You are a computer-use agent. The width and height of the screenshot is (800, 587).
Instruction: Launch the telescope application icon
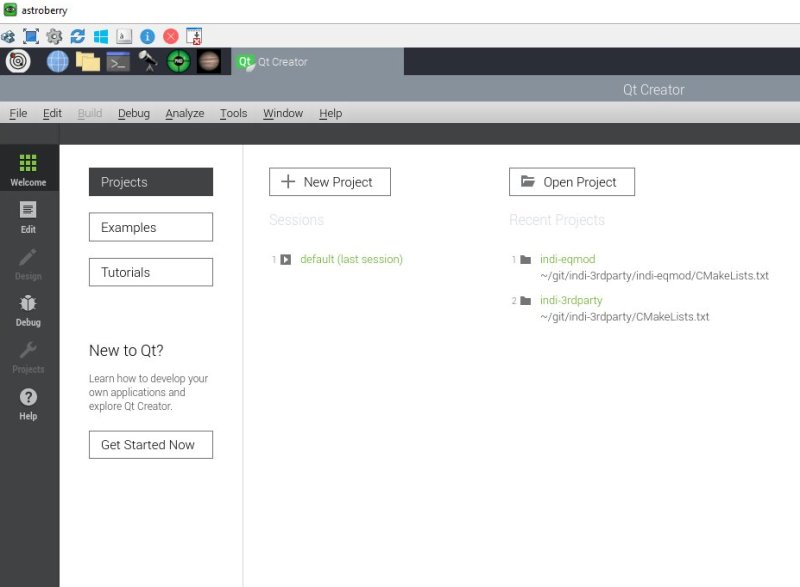pyautogui.click(x=148, y=61)
